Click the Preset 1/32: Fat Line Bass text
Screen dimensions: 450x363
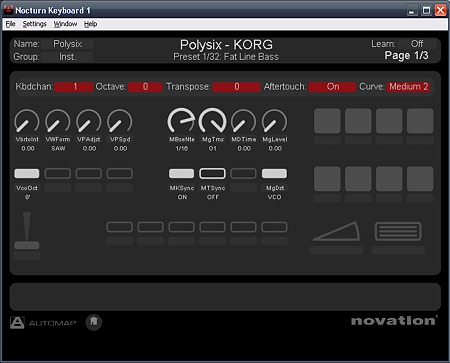(226, 57)
